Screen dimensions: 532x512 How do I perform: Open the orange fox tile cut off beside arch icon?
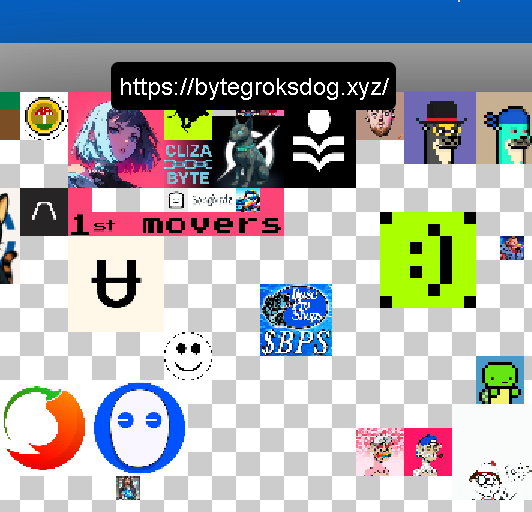pyautogui.click(x=10, y=236)
